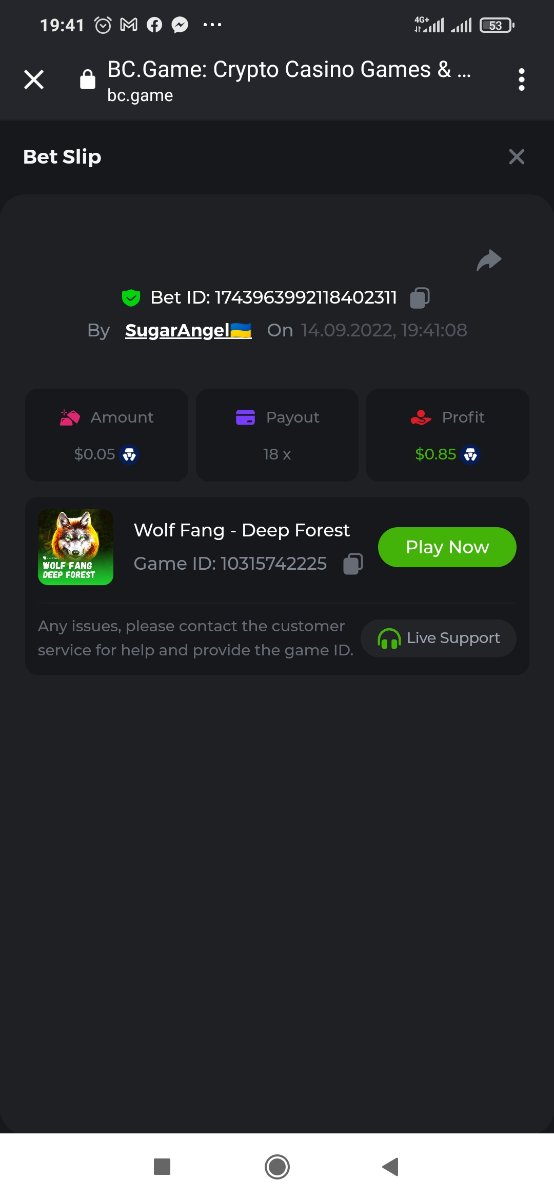Viewport: 554px width, 1200px height.
Task: Close the browser tab with X
Action: pyautogui.click(x=34, y=80)
